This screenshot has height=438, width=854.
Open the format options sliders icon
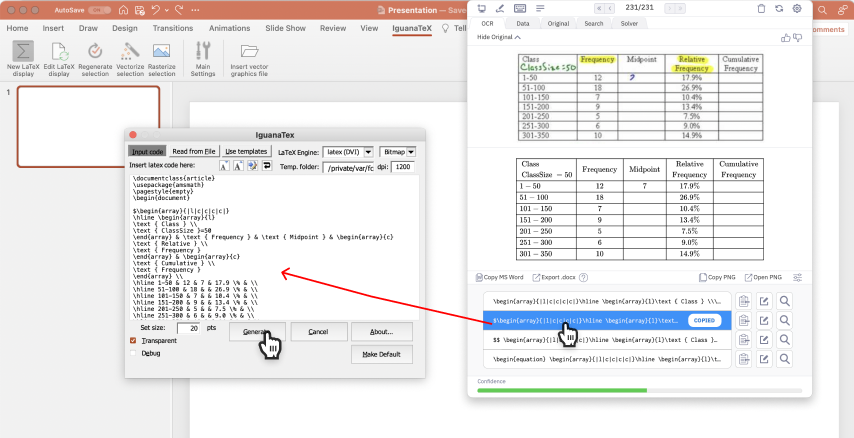[x=797, y=277]
